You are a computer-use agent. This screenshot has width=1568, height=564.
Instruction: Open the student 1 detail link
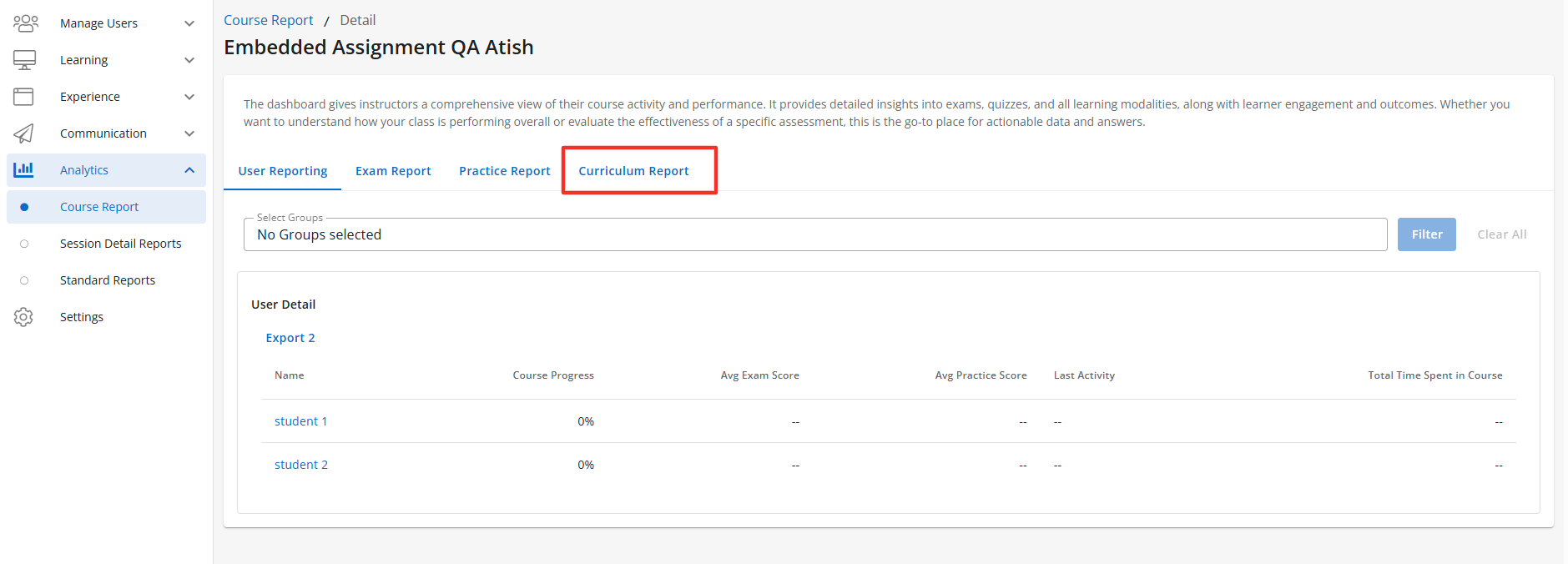pos(300,421)
